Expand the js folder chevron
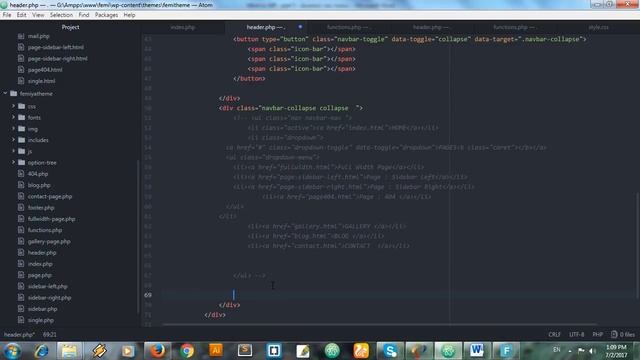Viewport: 640px width, 360px height. [13, 151]
